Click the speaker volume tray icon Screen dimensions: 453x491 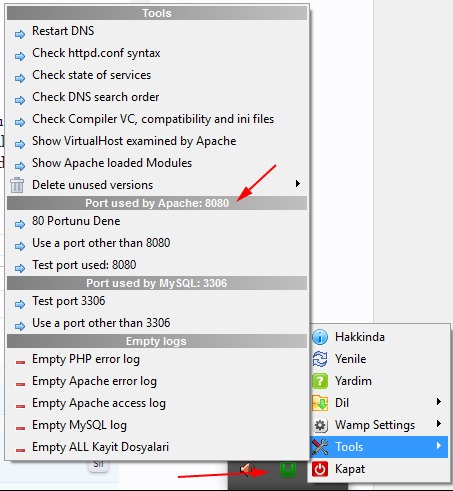pyautogui.click(x=247, y=470)
